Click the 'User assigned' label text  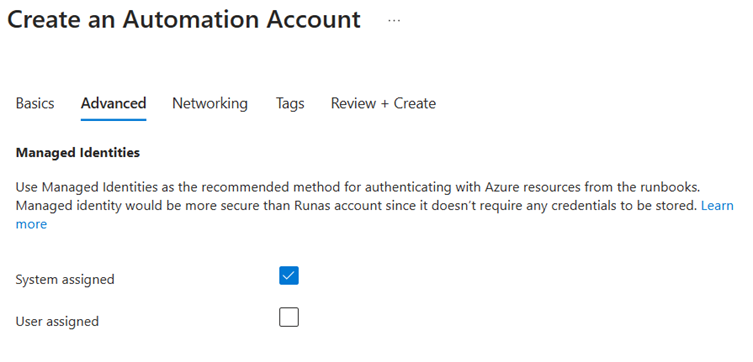click(x=57, y=321)
